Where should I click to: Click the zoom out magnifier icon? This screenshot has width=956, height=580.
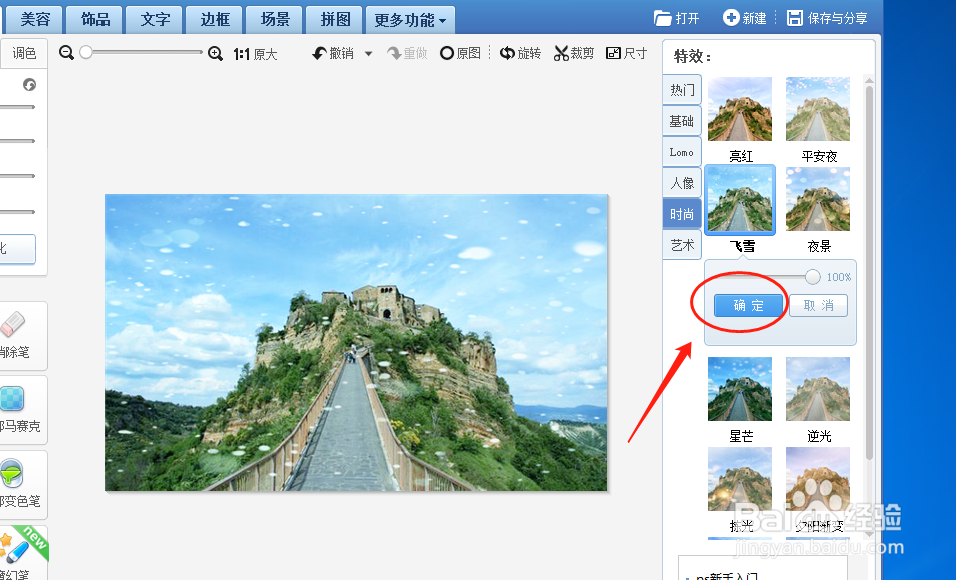pos(66,53)
